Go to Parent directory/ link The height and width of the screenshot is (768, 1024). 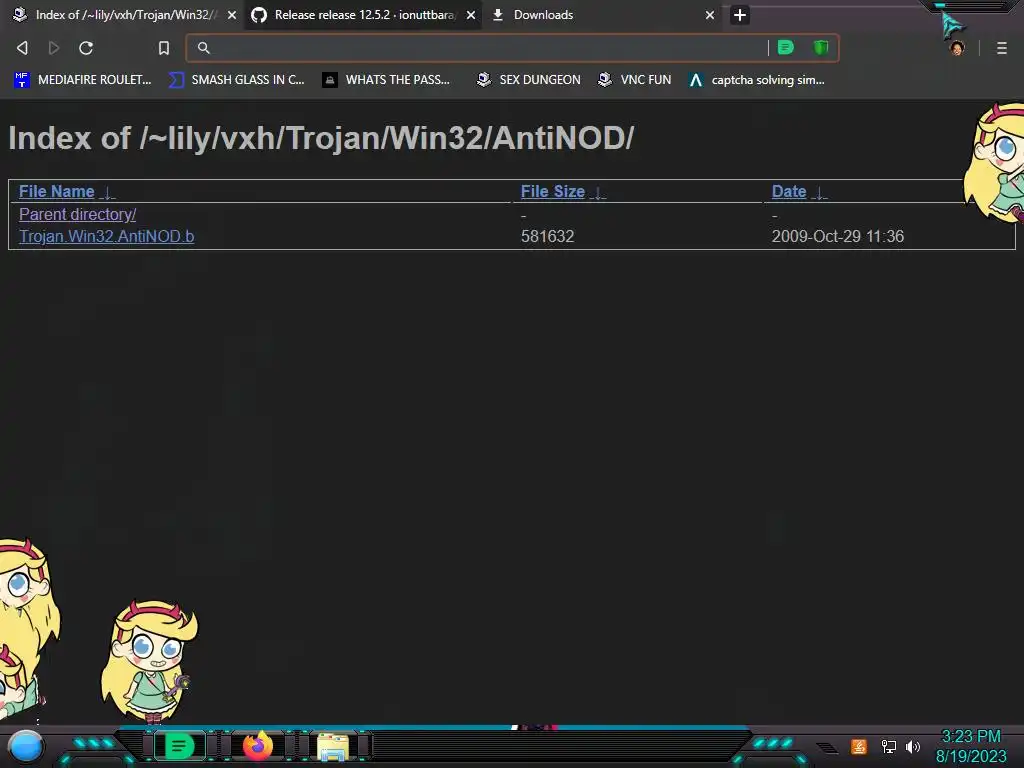point(78,214)
